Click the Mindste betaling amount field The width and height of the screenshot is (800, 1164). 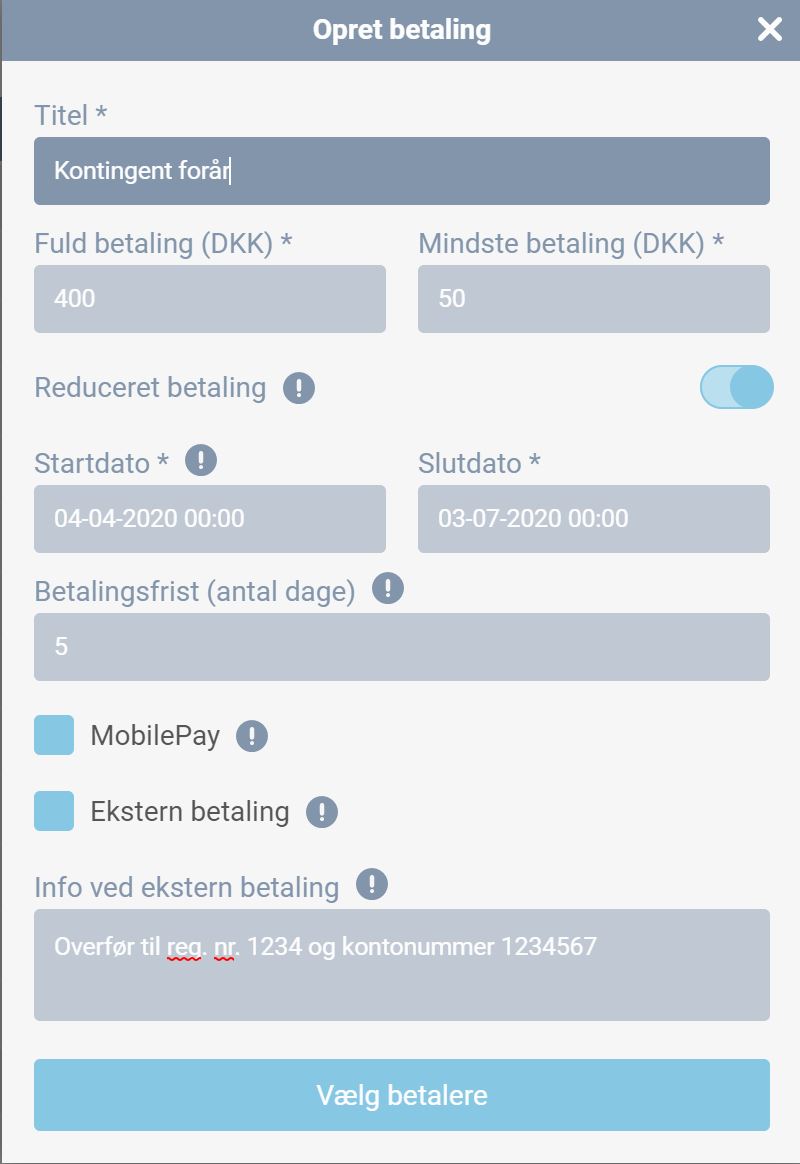(594, 299)
